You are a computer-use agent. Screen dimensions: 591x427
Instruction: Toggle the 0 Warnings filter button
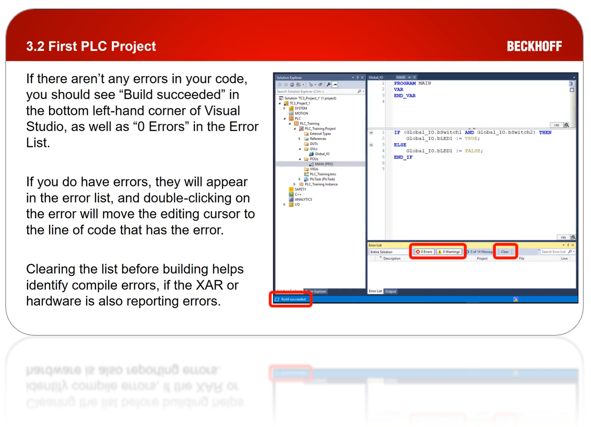click(x=449, y=252)
